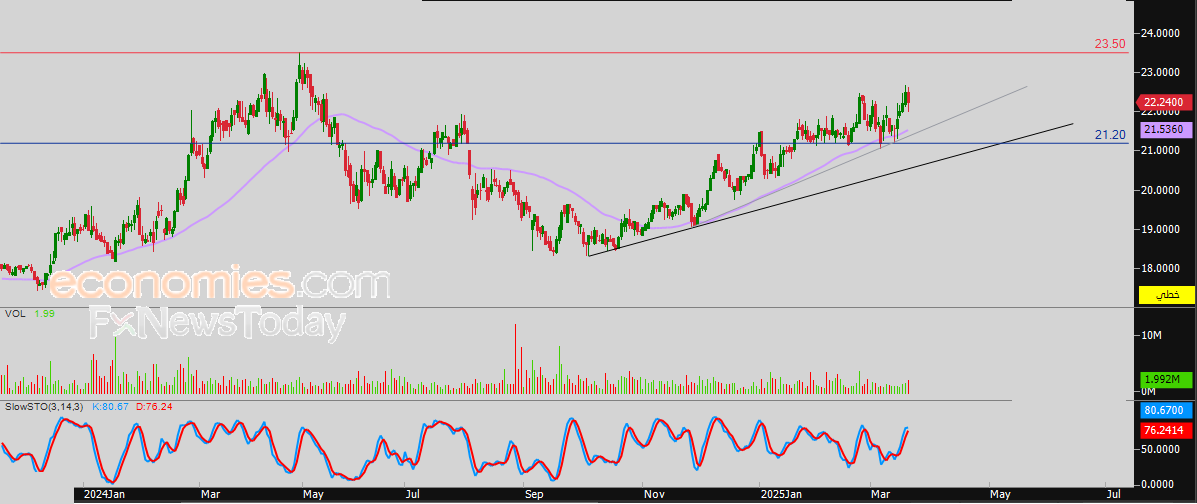This screenshot has width=1197, height=504.
Task: Click the 10M volume axis label
Action: [1151, 336]
